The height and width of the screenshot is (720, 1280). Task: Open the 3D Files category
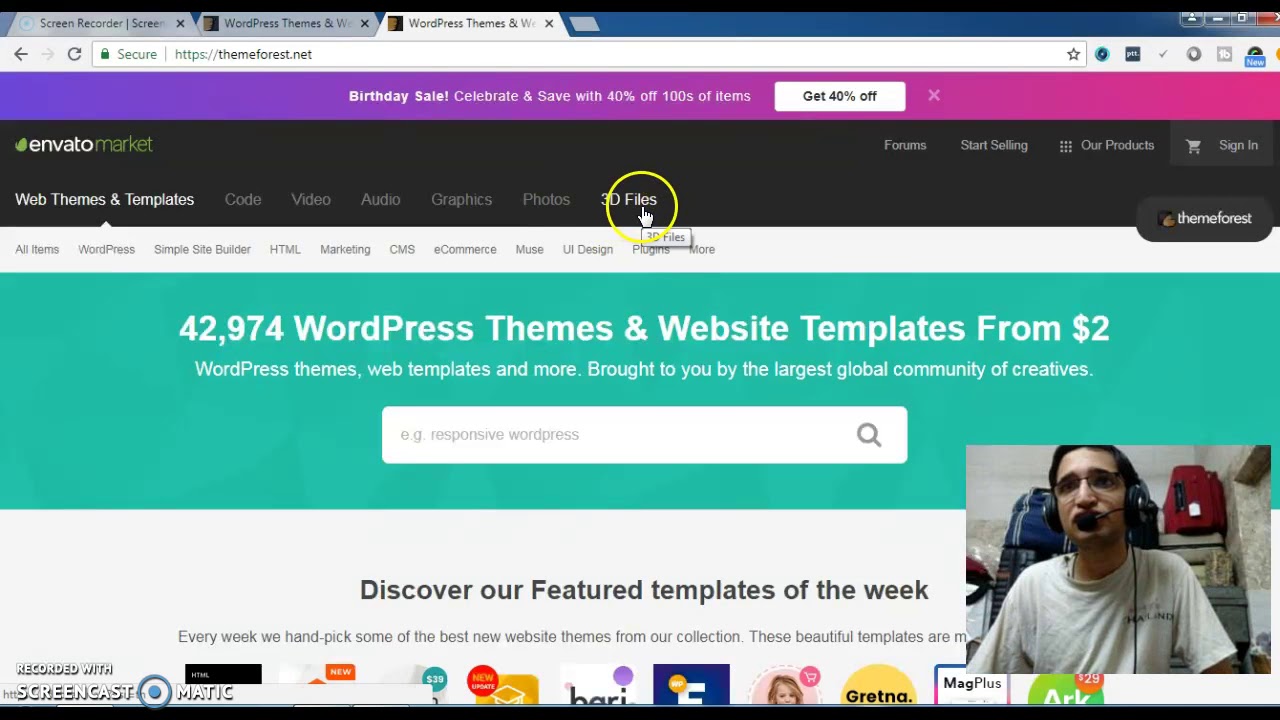pyautogui.click(x=629, y=199)
